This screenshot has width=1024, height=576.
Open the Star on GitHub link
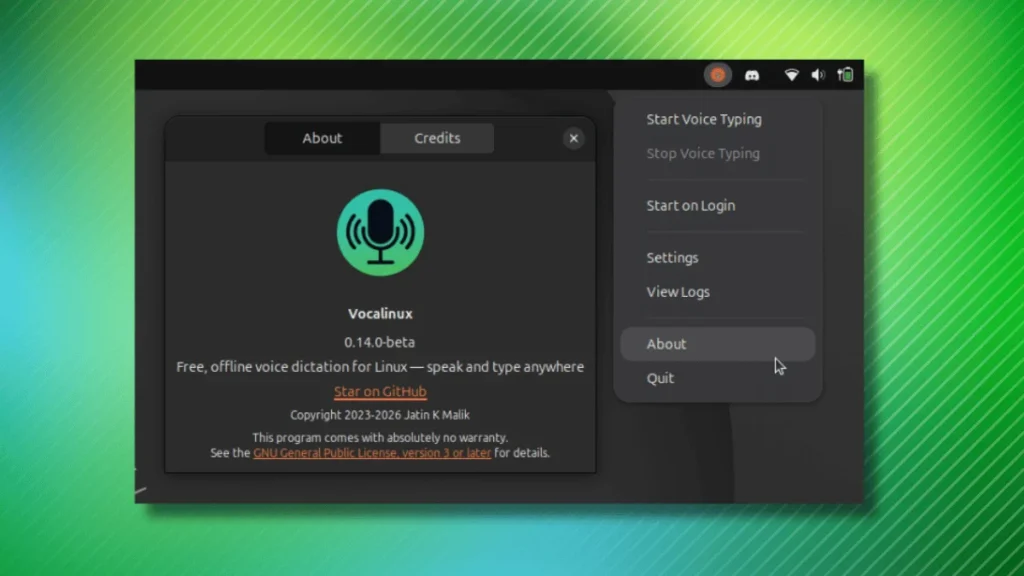tap(380, 391)
